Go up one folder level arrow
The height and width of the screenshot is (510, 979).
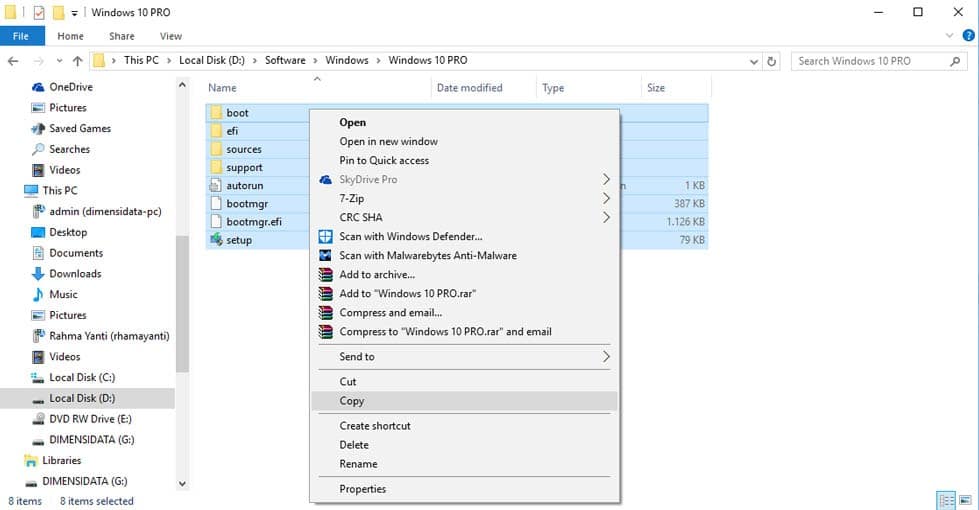[77, 61]
